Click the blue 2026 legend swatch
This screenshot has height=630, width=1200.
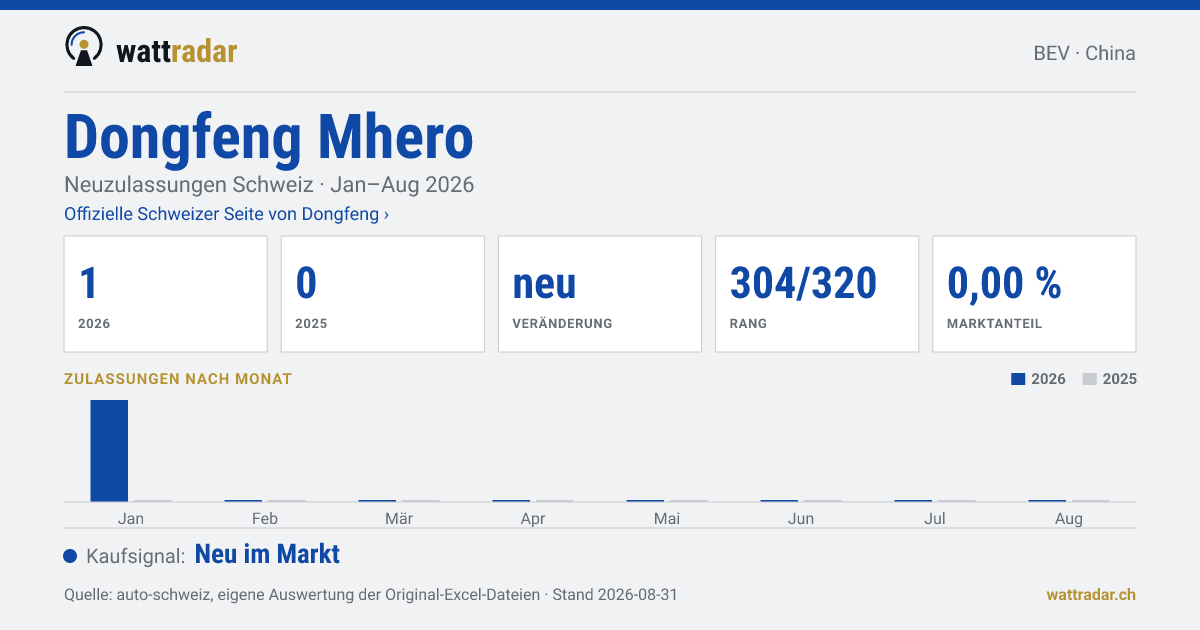click(x=1018, y=379)
